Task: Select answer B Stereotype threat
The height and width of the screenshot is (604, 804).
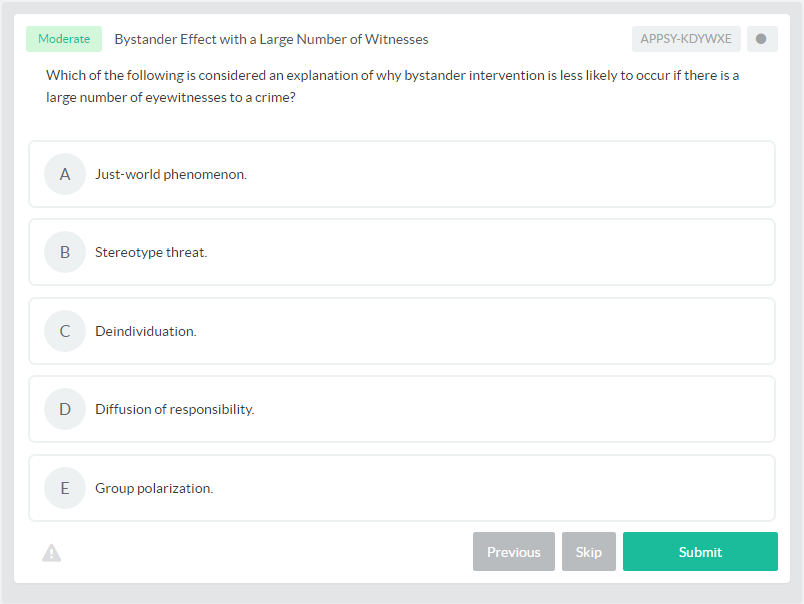Action: [x=401, y=252]
